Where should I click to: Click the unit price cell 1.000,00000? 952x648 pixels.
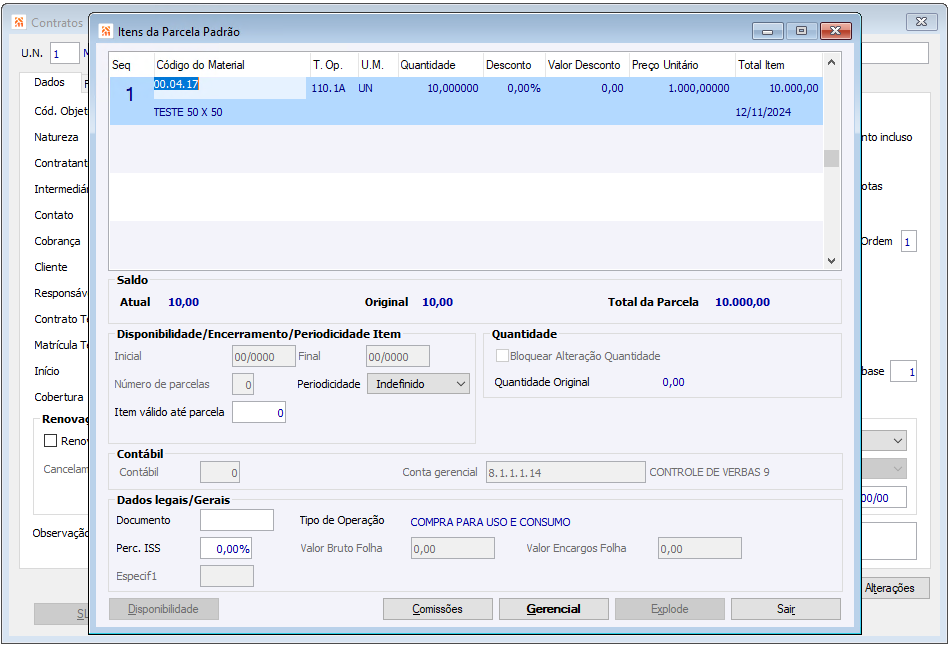(699, 89)
